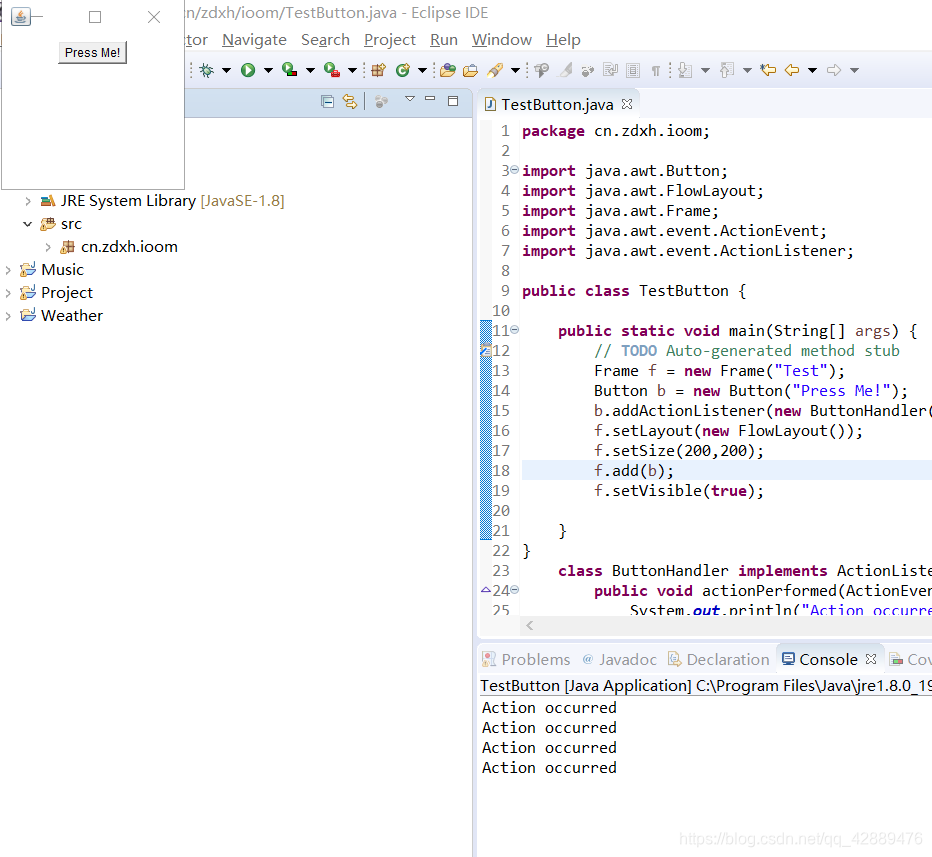Expand the Music project
The height and width of the screenshot is (857, 932).
click(8, 270)
